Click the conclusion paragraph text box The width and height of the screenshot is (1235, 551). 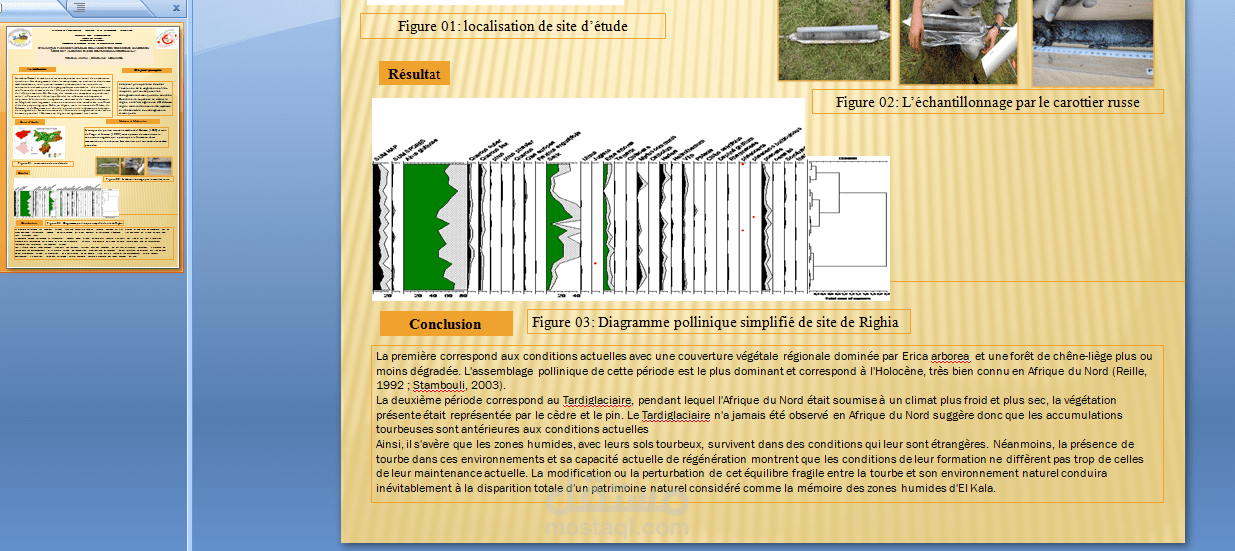[x=767, y=424]
